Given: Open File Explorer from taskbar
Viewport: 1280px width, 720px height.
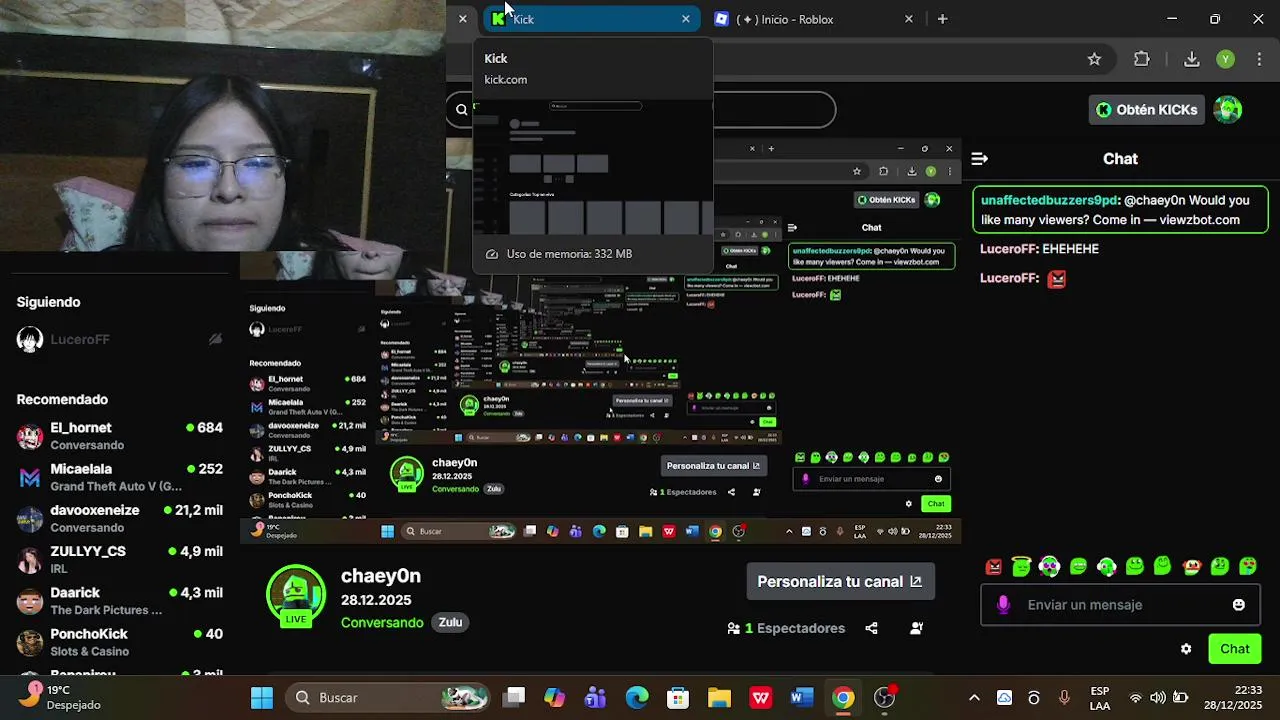Looking at the screenshot, I should pyautogui.click(x=719, y=698).
